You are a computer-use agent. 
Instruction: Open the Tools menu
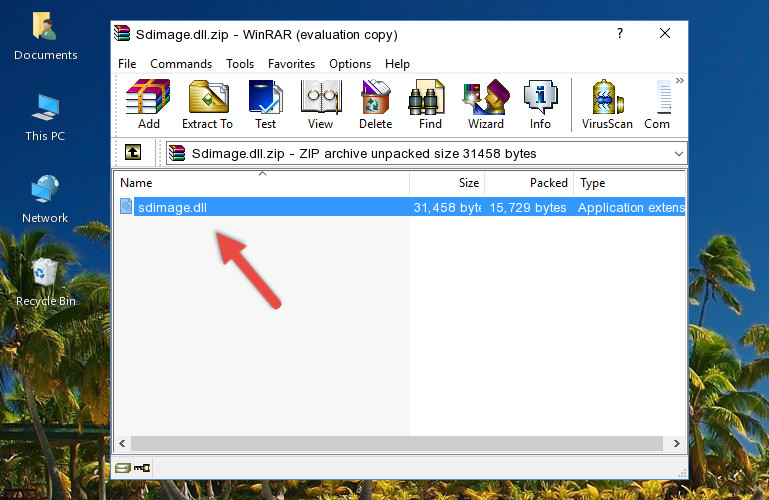click(x=240, y=64)
